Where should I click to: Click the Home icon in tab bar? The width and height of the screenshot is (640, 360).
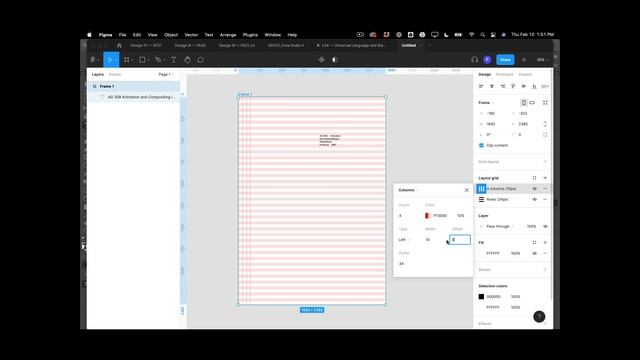(x=119, y=45)
